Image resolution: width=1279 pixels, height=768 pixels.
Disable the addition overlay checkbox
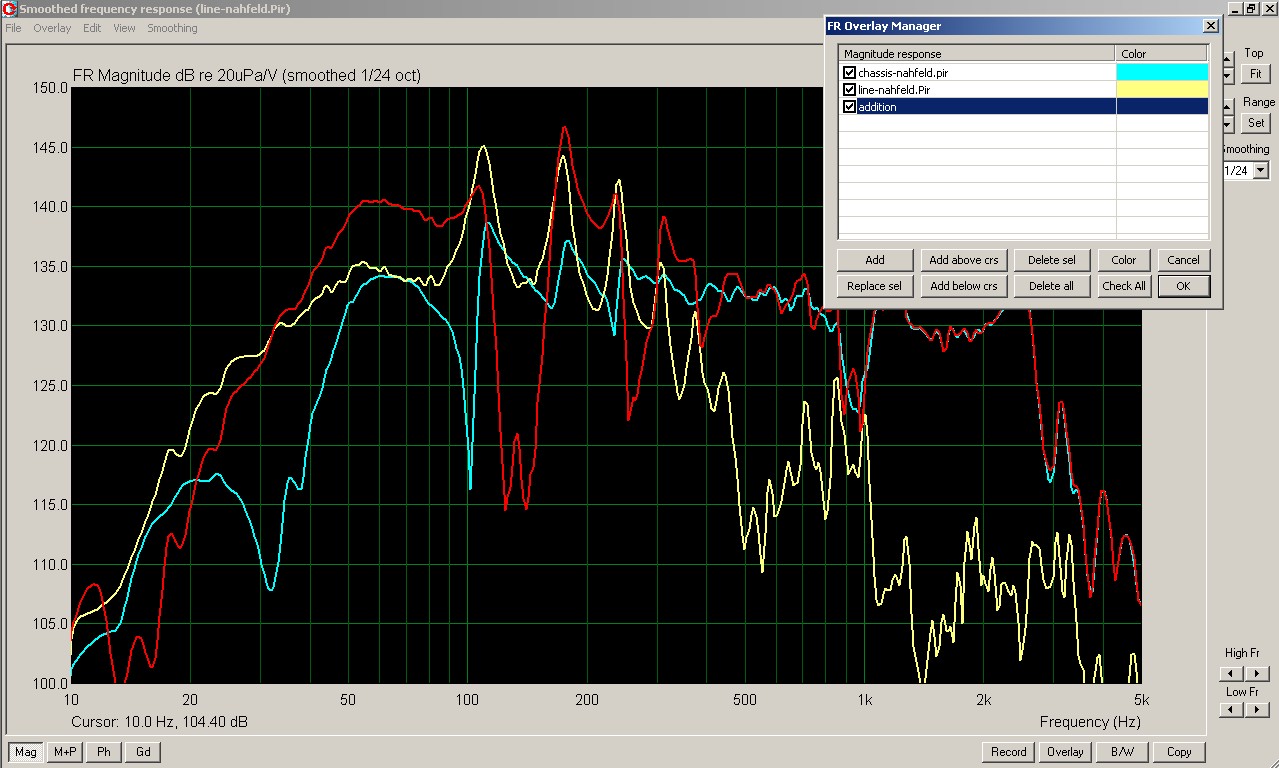[x=850, y=107]
